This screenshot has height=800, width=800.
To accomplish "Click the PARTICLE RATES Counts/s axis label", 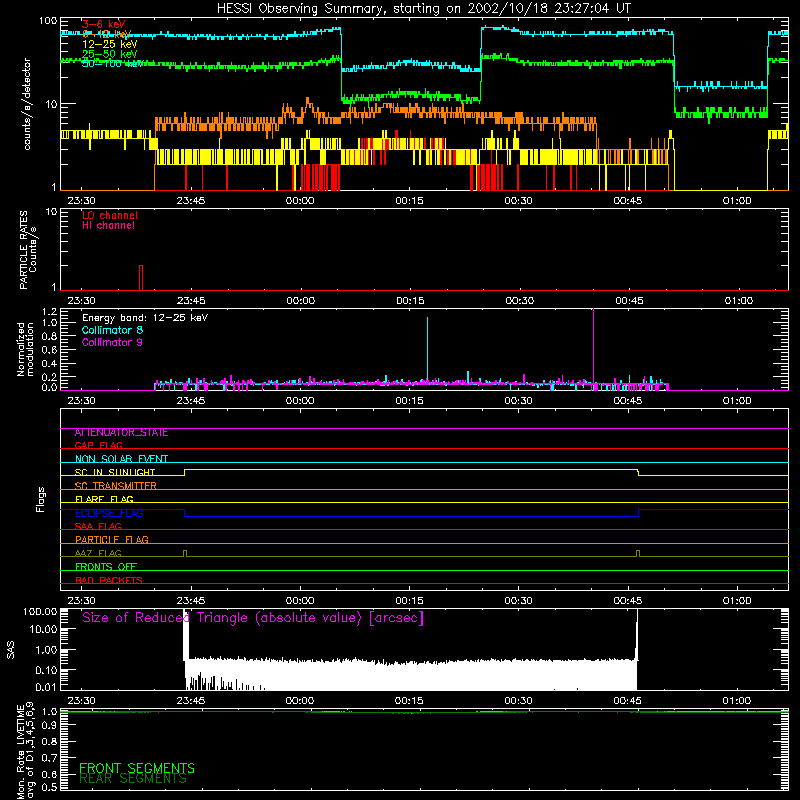I will coord(28,249).
